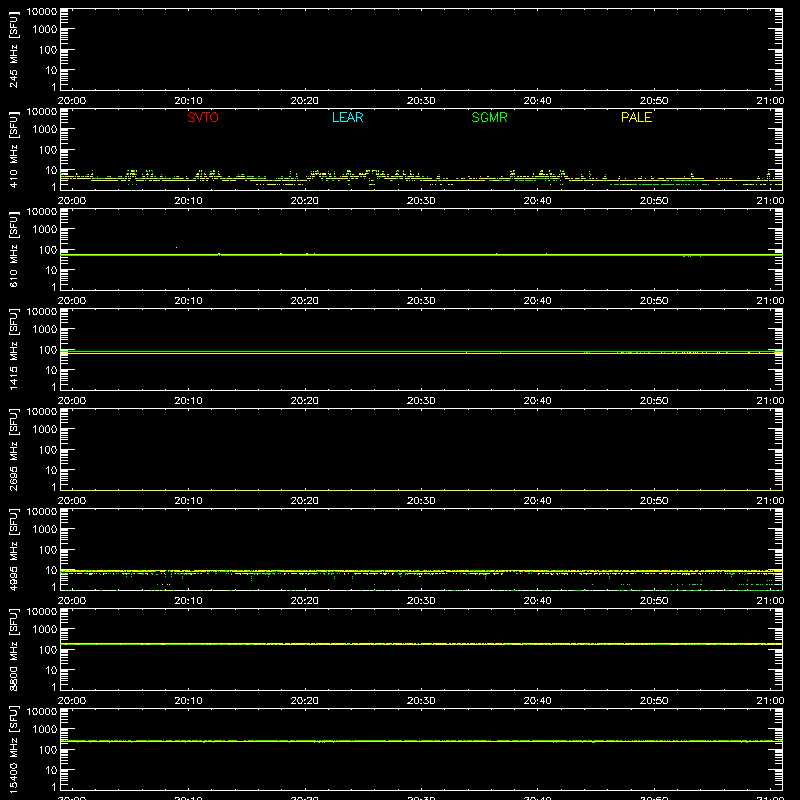Click the 10 tick label on 8800 MHz axis

[51, 670]
